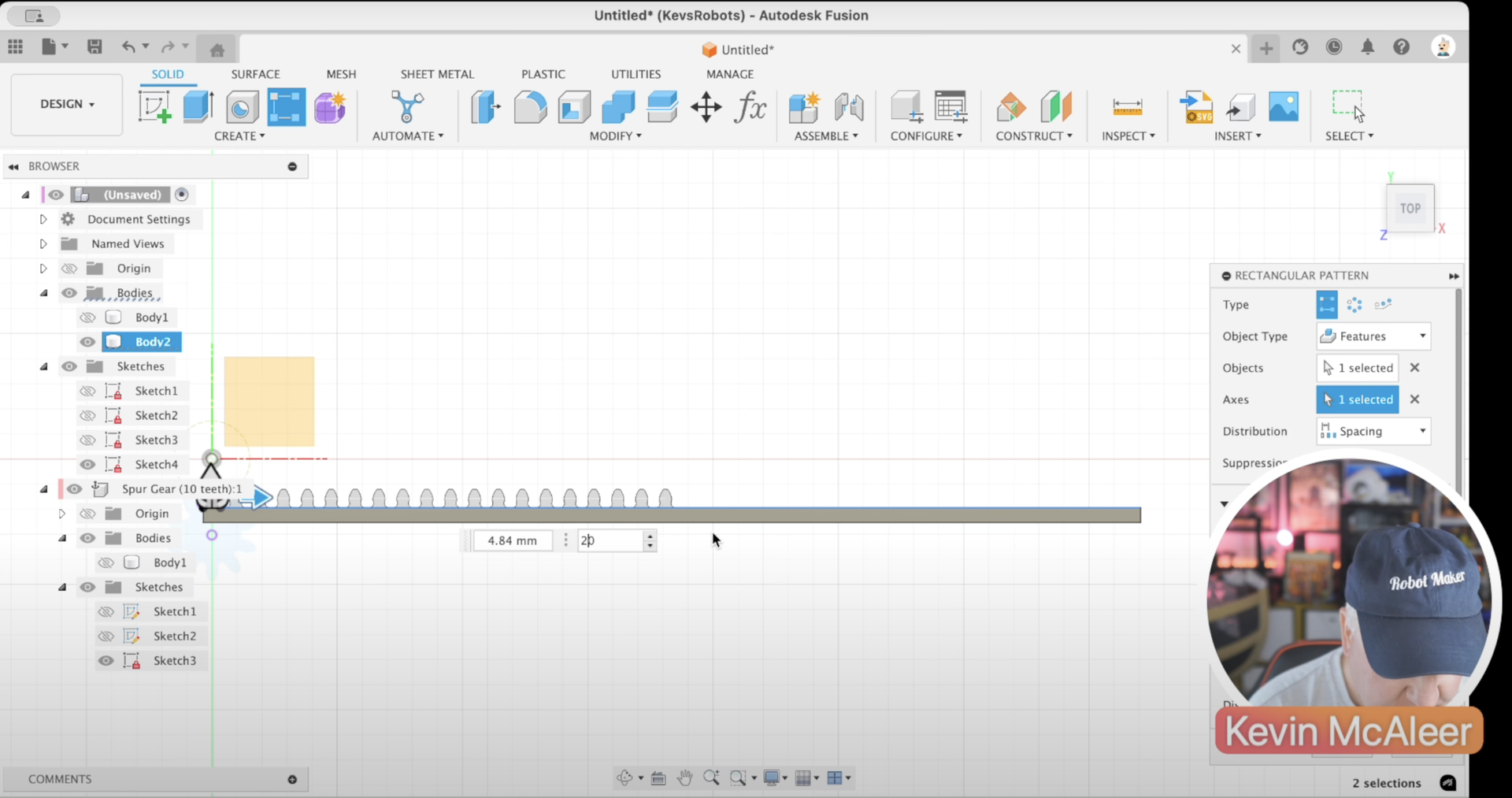
Task: Toggle visibility of Spur Gear component
Action: click(74, 489)
